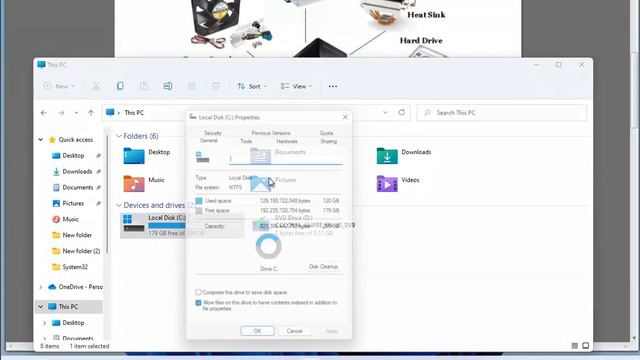
Task: Click the drive label text field
Action: 286,158
